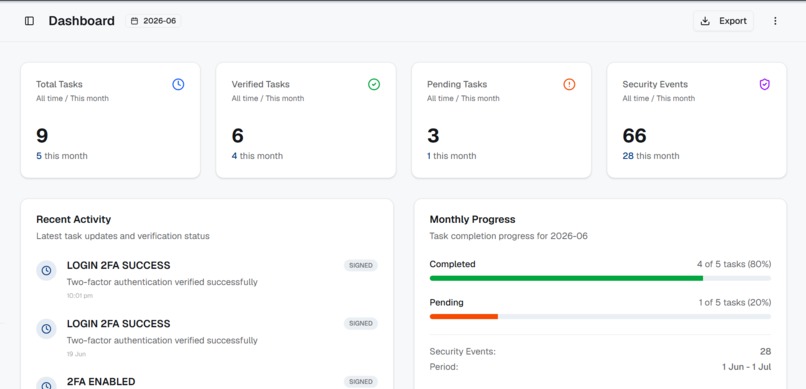Screen dimensions: 806x389
Task: Click the '1 of 5 tasks (20%)' label
Action: pos(735,303)
